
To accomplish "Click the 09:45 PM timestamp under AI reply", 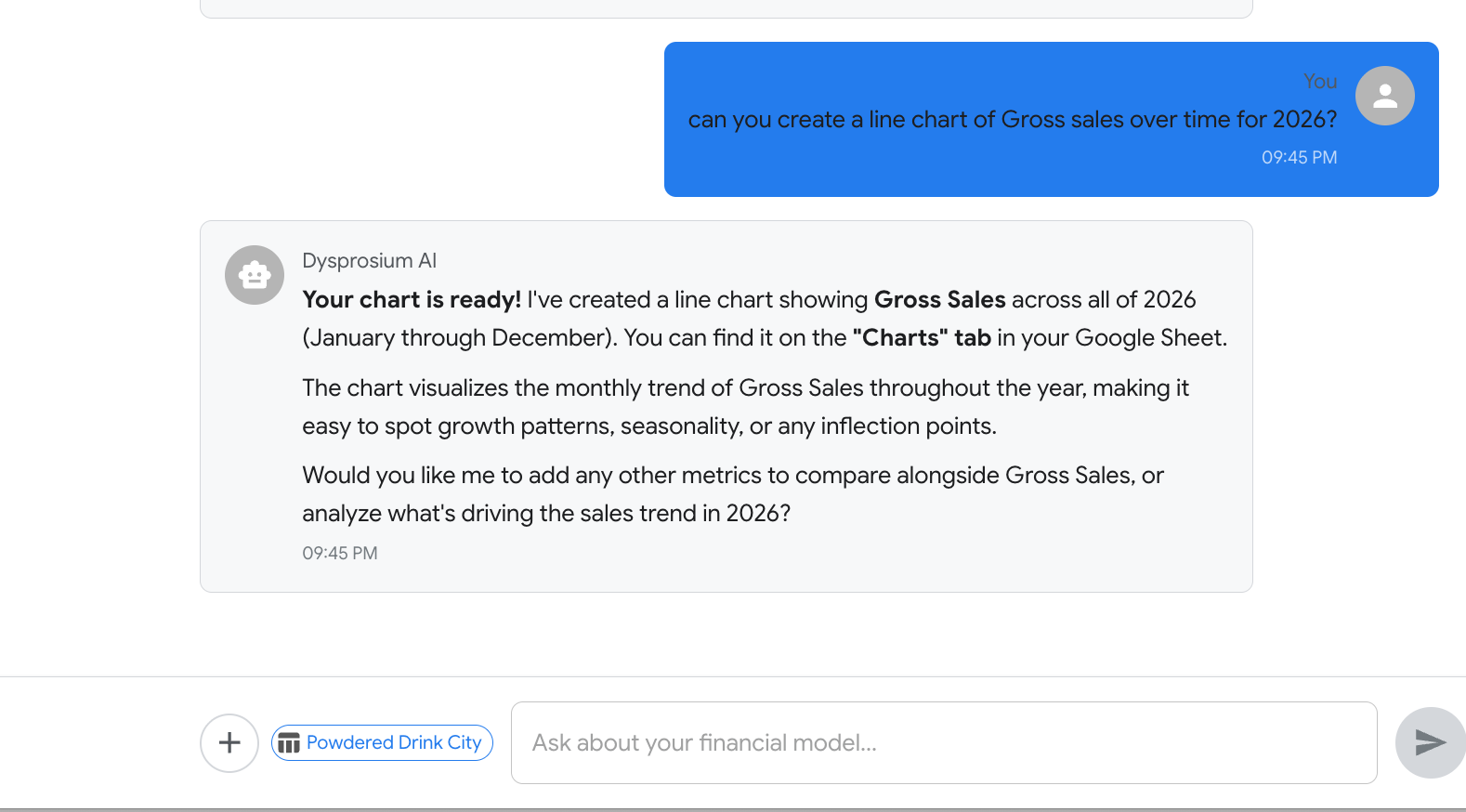I will pos(340,554).
